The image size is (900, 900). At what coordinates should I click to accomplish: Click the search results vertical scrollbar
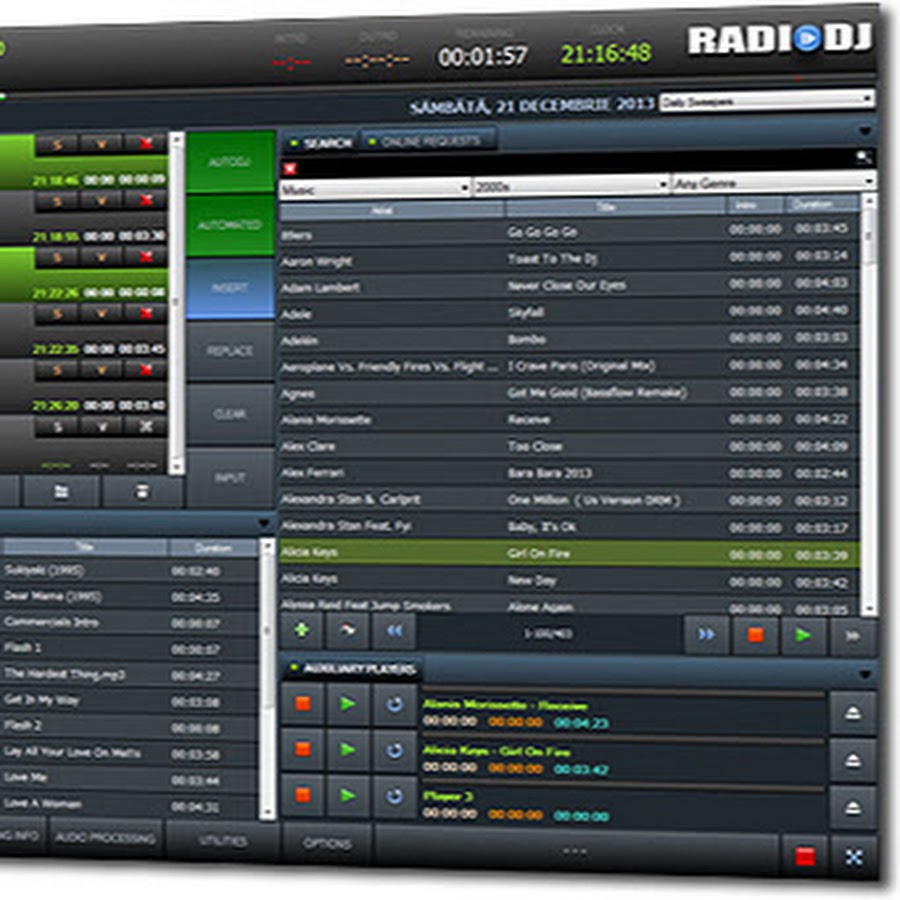(x=869, y=405)
